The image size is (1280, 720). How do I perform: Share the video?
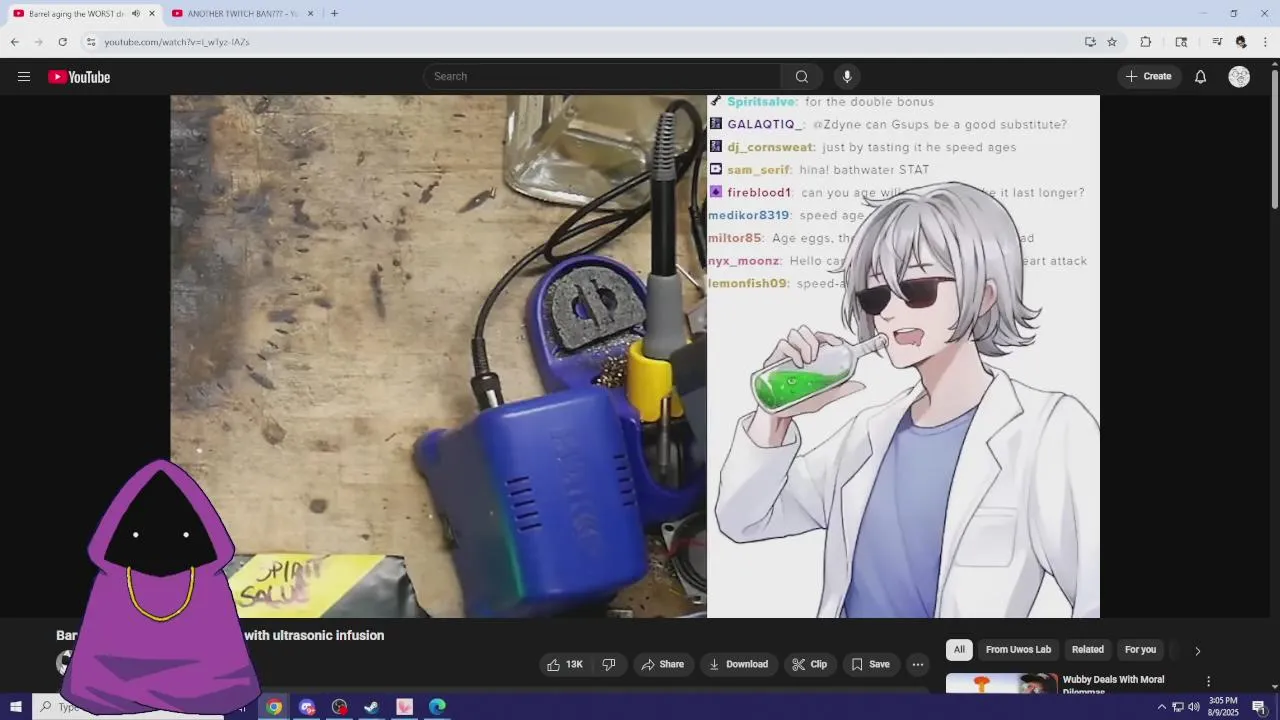tap(663, 665)
